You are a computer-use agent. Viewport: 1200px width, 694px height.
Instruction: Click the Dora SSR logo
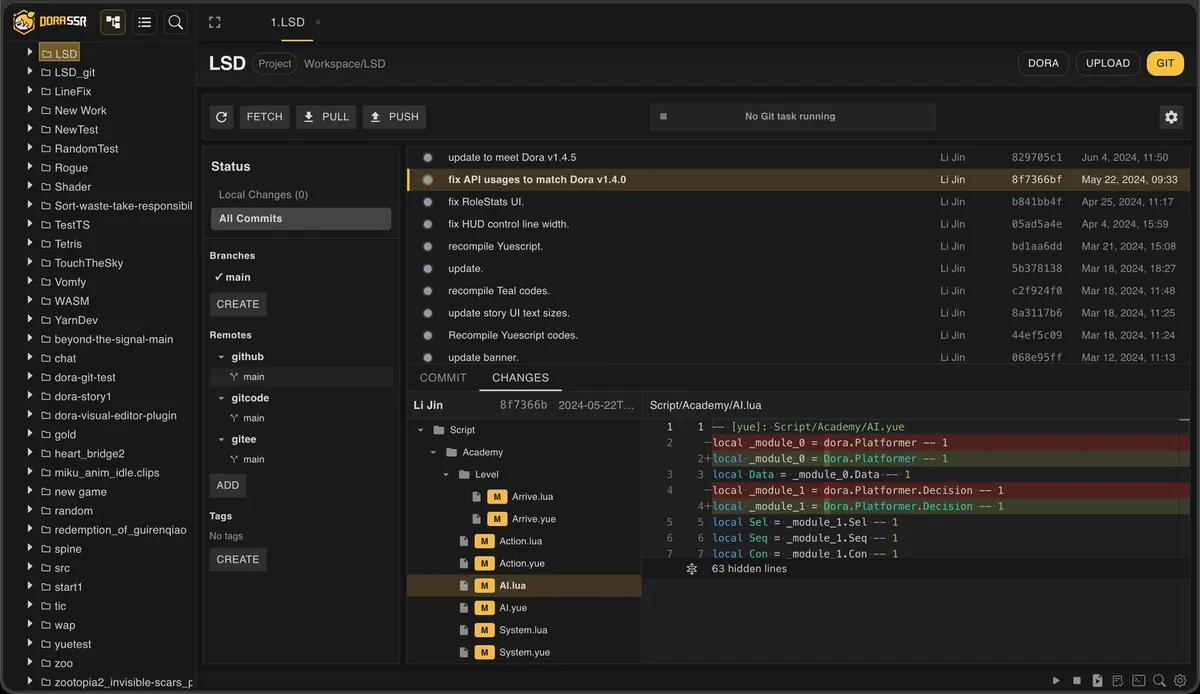coord(52,22)
